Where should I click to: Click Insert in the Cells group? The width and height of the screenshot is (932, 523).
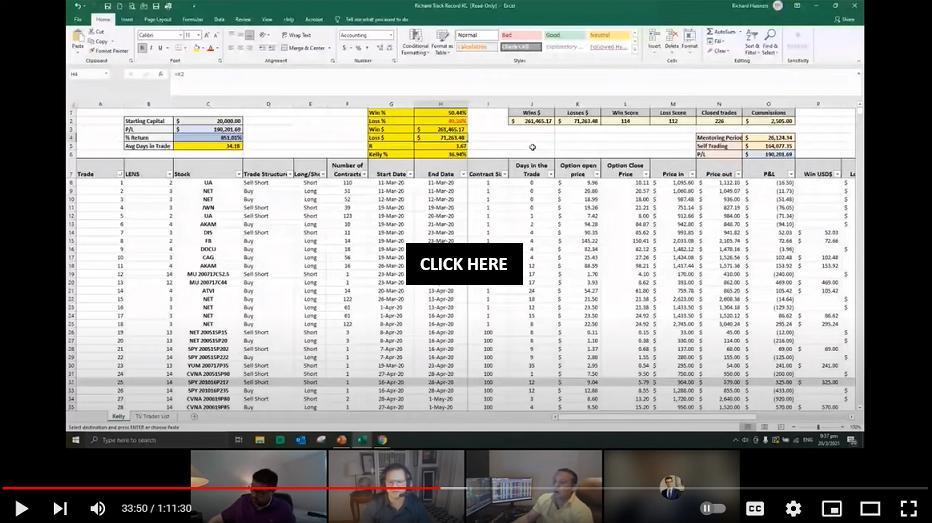point(654,39)
